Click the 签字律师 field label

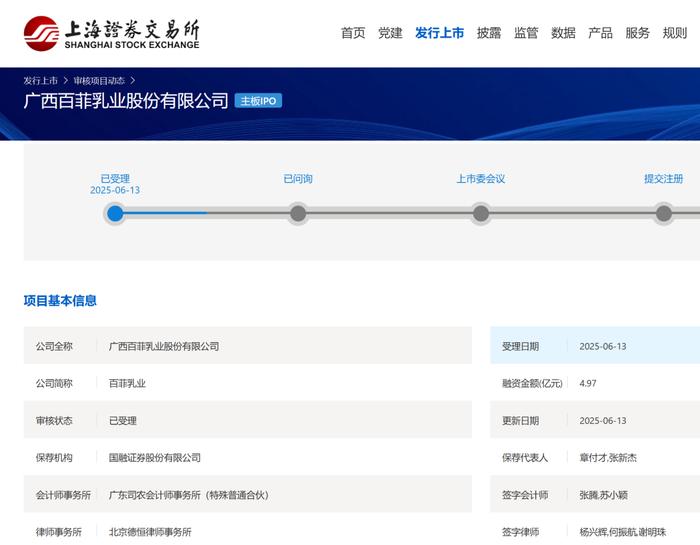(x=521, y=532)
